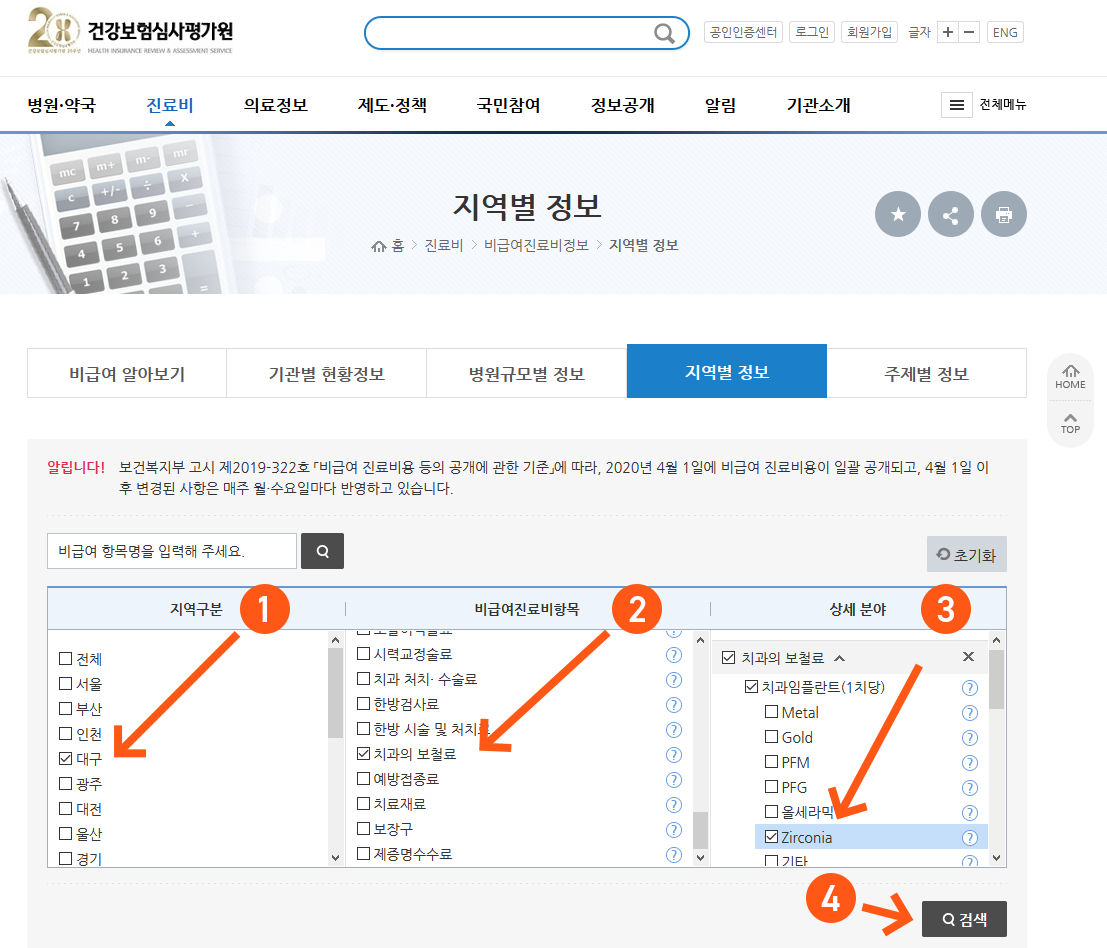Jump to TOP using side button
Viewport: 1107px width, 948px height.
coord(1070,424)
